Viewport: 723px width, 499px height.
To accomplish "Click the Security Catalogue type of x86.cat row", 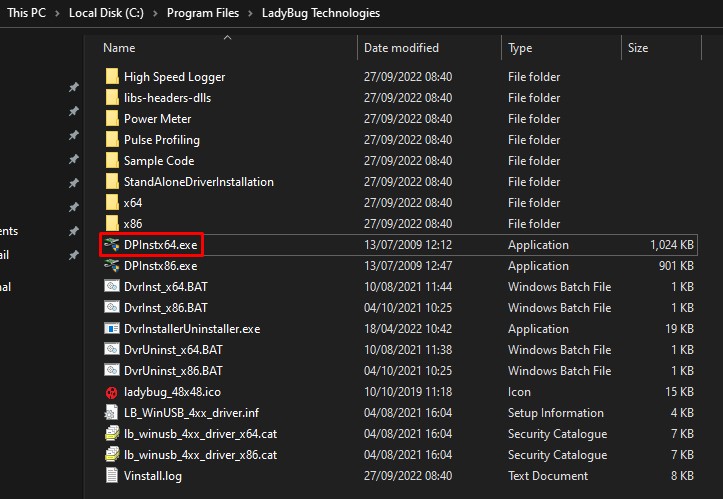I will click(x=557, y=455).
